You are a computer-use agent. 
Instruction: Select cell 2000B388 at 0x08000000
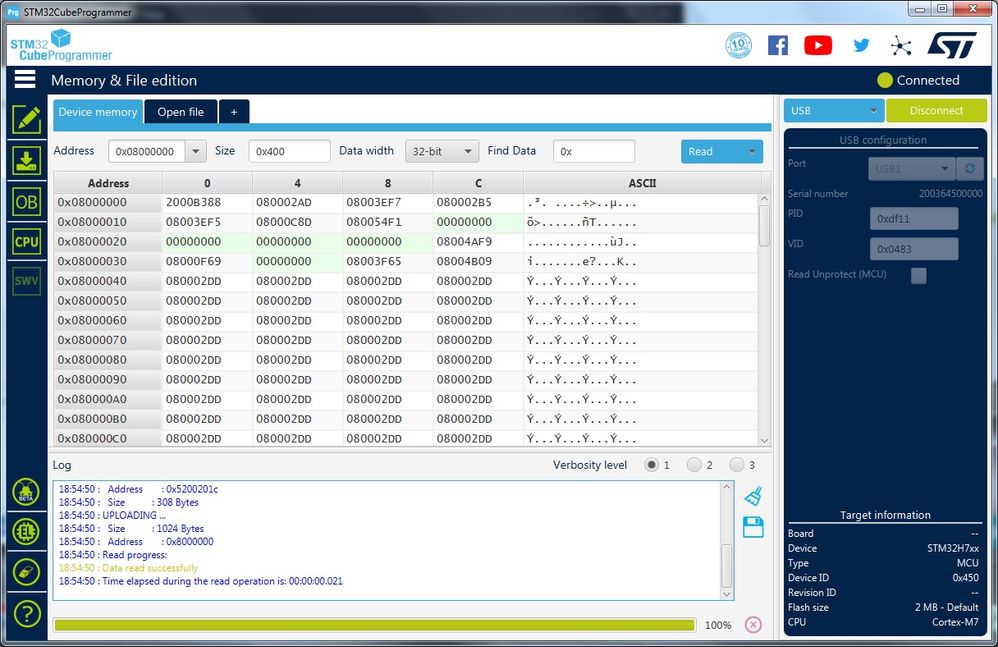coord(207,202)
